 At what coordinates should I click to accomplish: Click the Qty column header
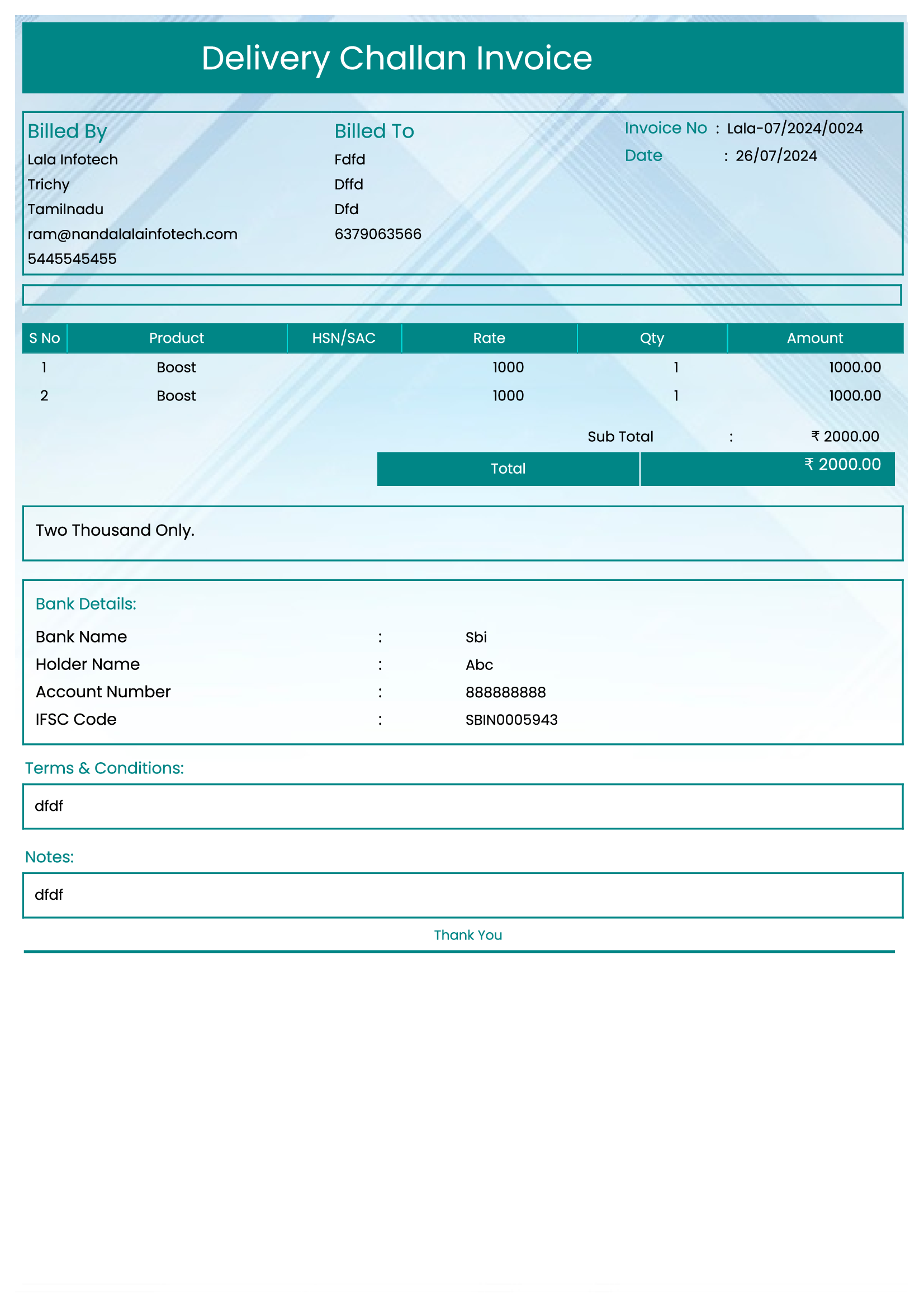pos(652,338)
